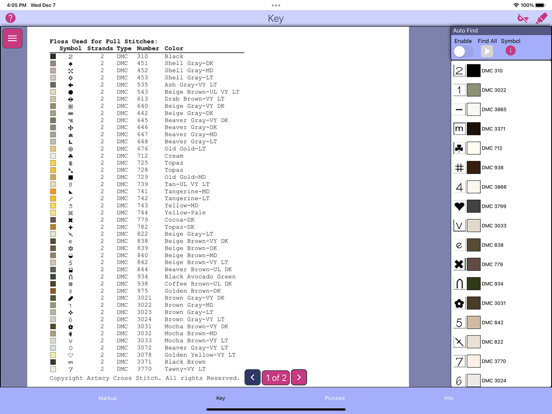Tap the battery status icon
This screenshot has width=552, height=414.
point(541,5)
